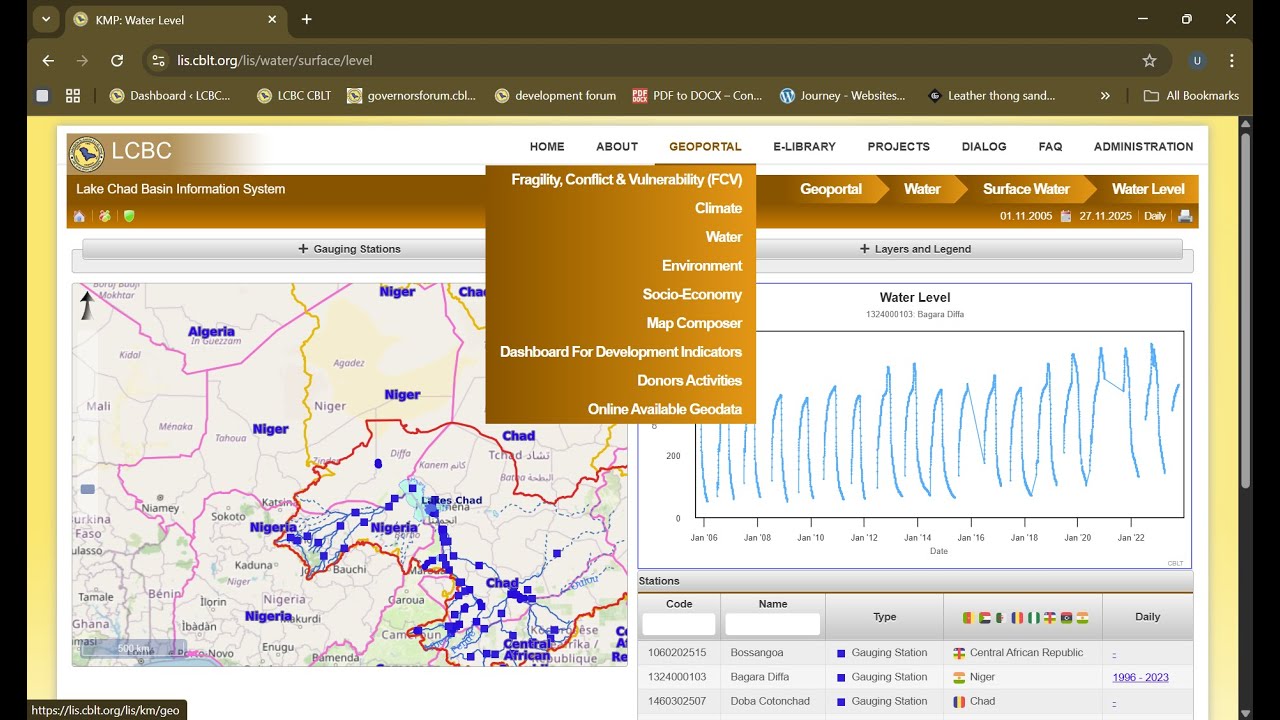Image resolution: width=1280 pixels, height=720 pixels.
Task: Open All Bookmarks folder
Action: pos(1191,96)
